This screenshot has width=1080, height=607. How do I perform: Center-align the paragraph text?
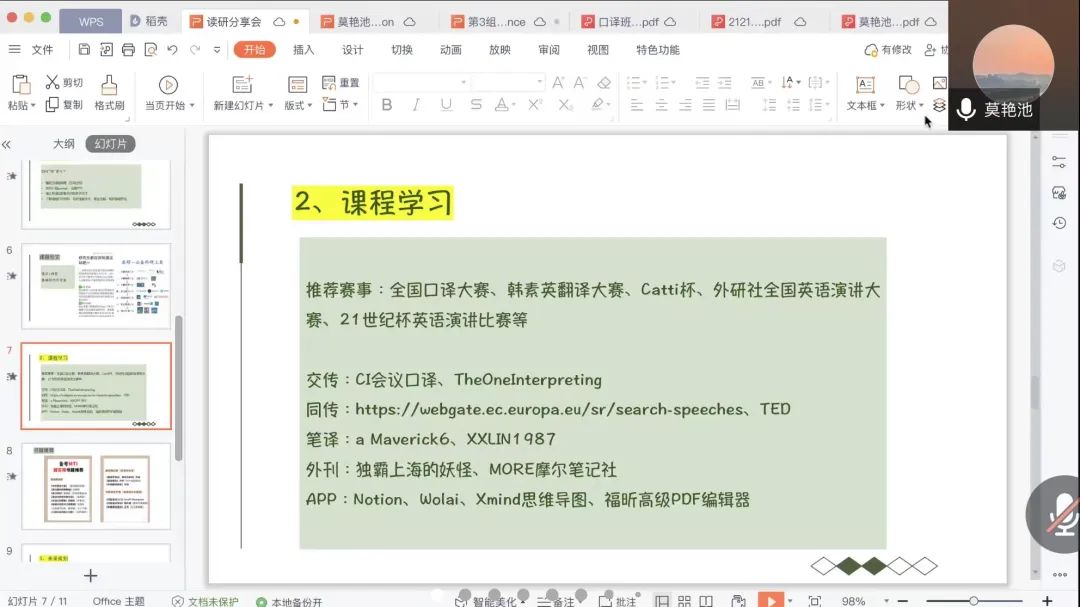[x=661, y=105]
